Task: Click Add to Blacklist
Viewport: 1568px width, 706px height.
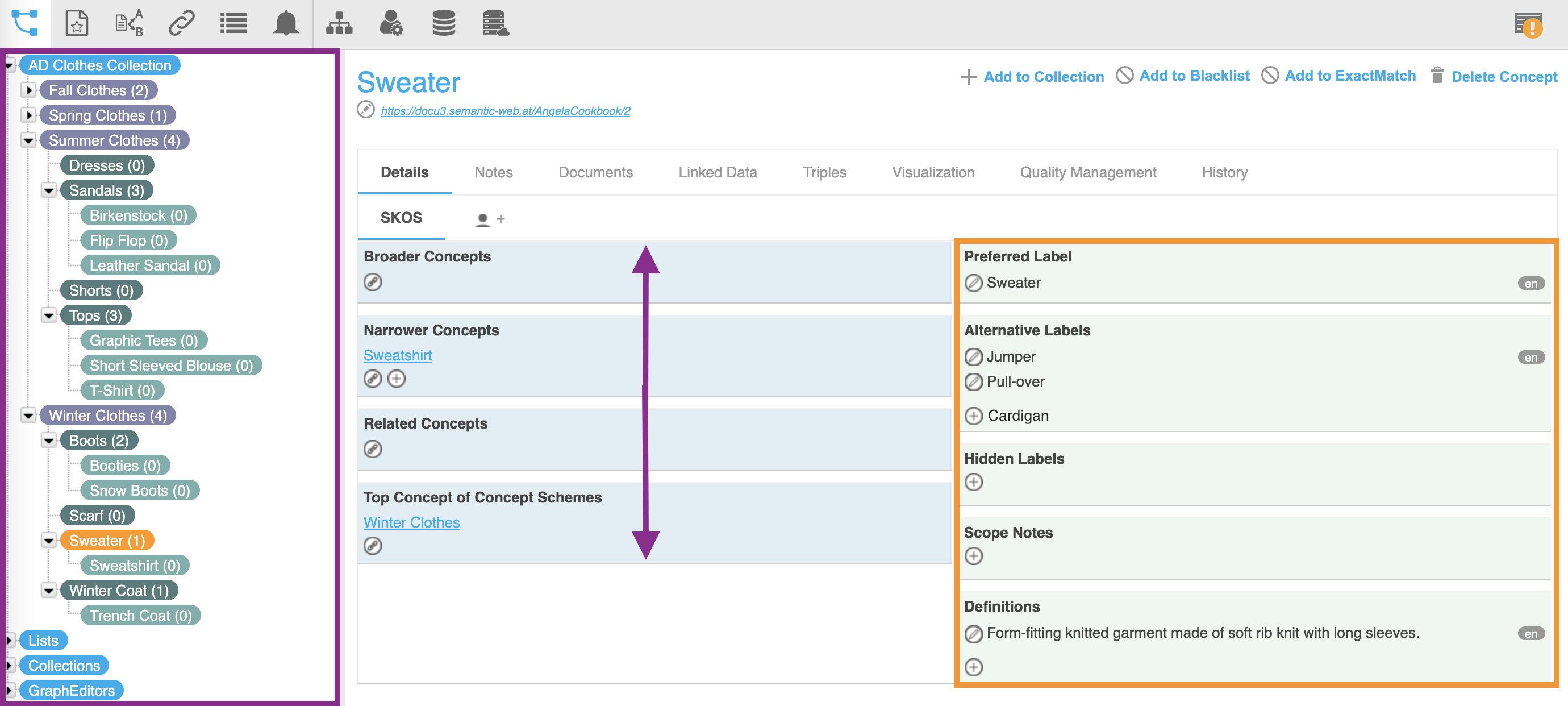Action: point(1183,76)
